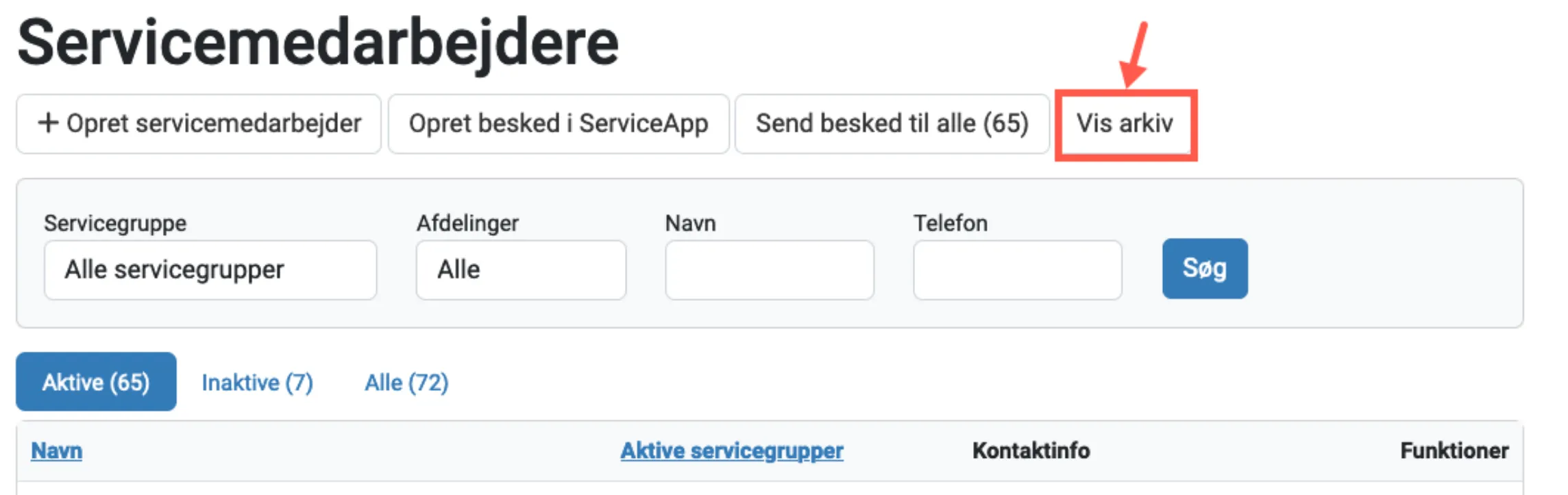
Task: Click into the Telefon input field
Action: click(x=1017, y=269)
